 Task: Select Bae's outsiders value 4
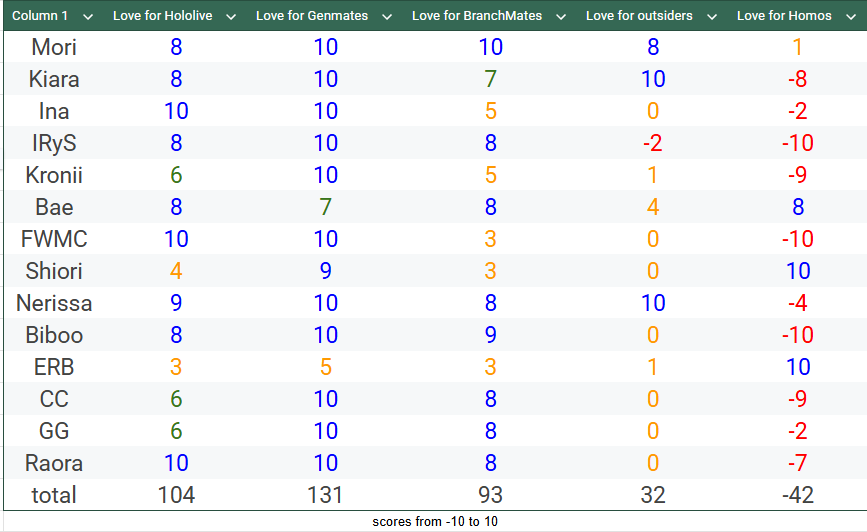pos(652,207)
